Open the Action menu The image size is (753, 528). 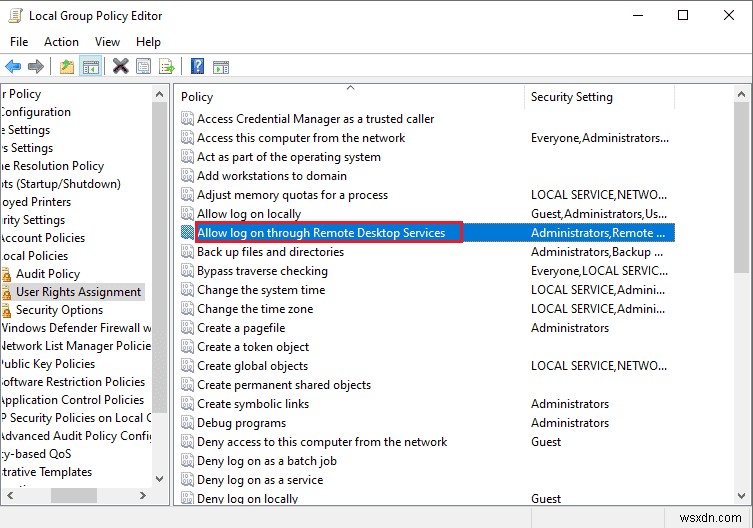[61, 42]
